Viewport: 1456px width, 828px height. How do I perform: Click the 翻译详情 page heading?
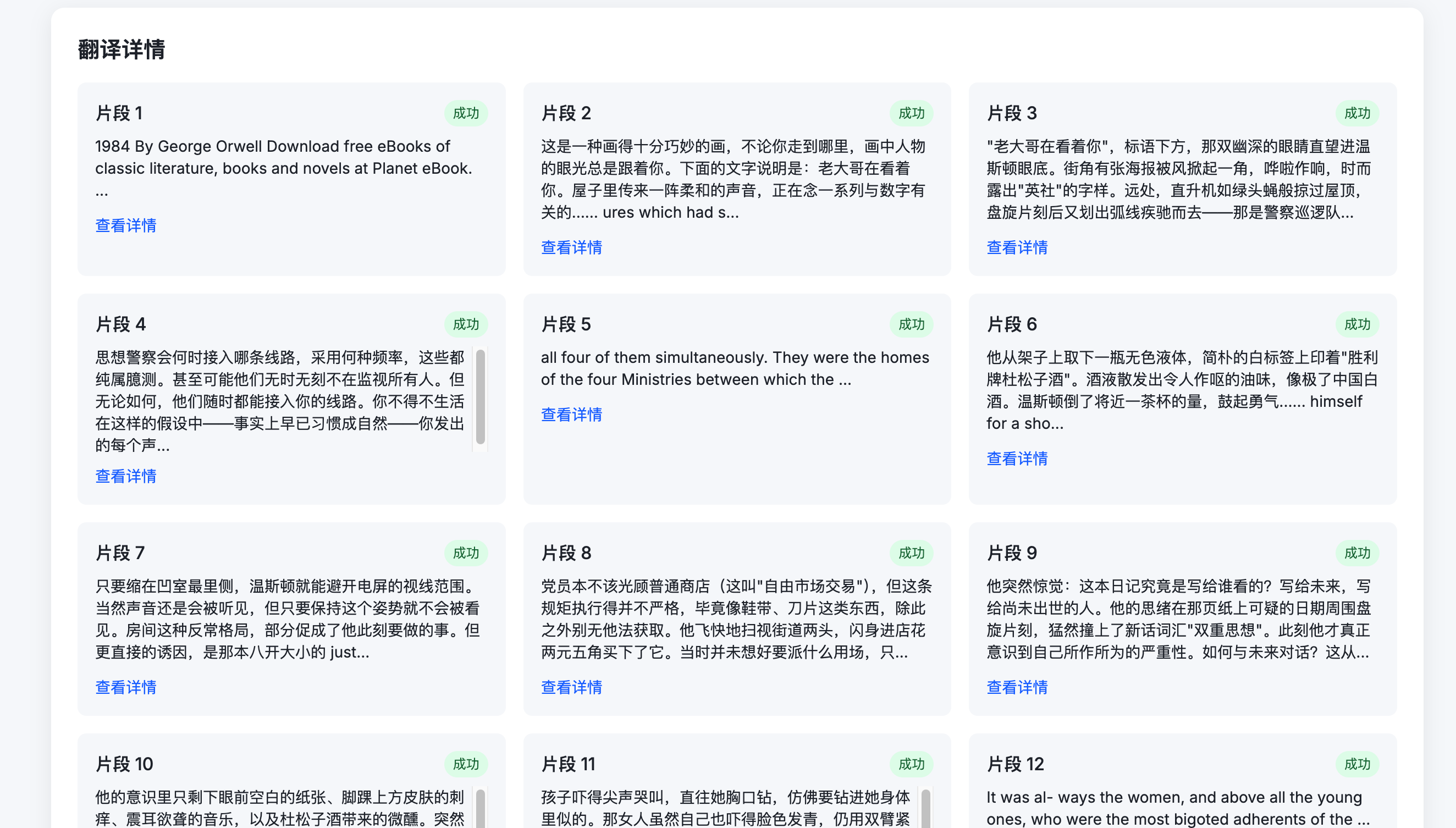click(x=121, y=49)
